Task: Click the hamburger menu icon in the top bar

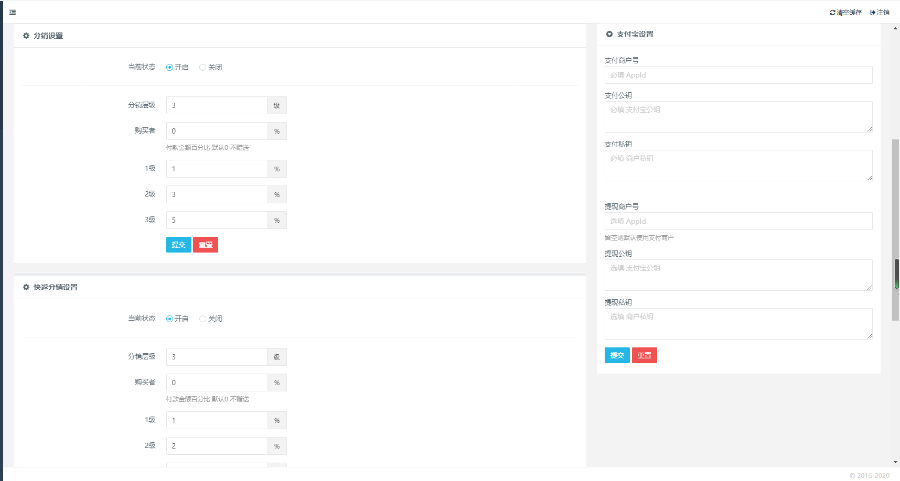Action: pyautogui.click(x=12, y=12)
